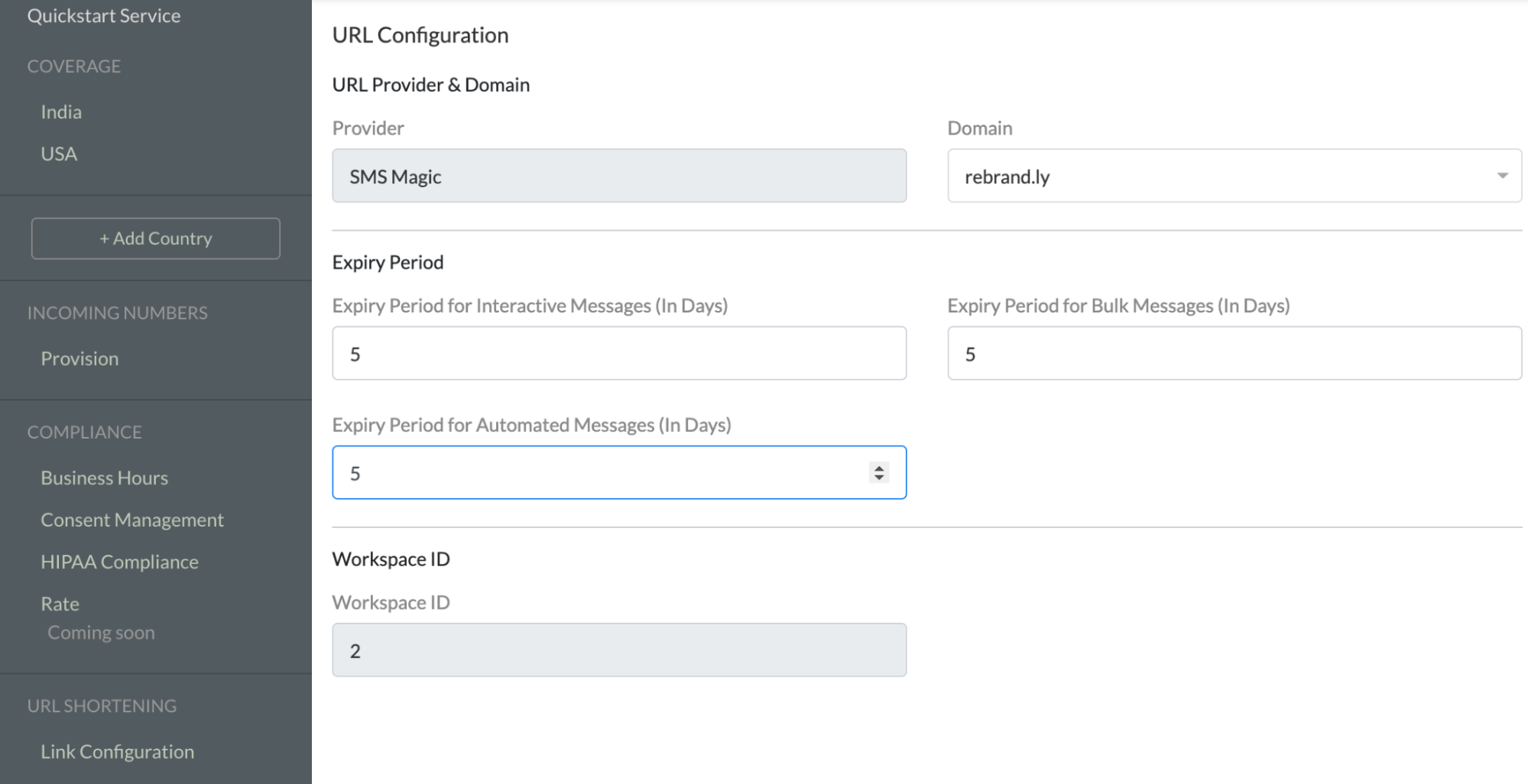The height and width of the screenshot is (784, 1528).
Task: Click Quickstart Service heading
Action: [x=105, y=15]
